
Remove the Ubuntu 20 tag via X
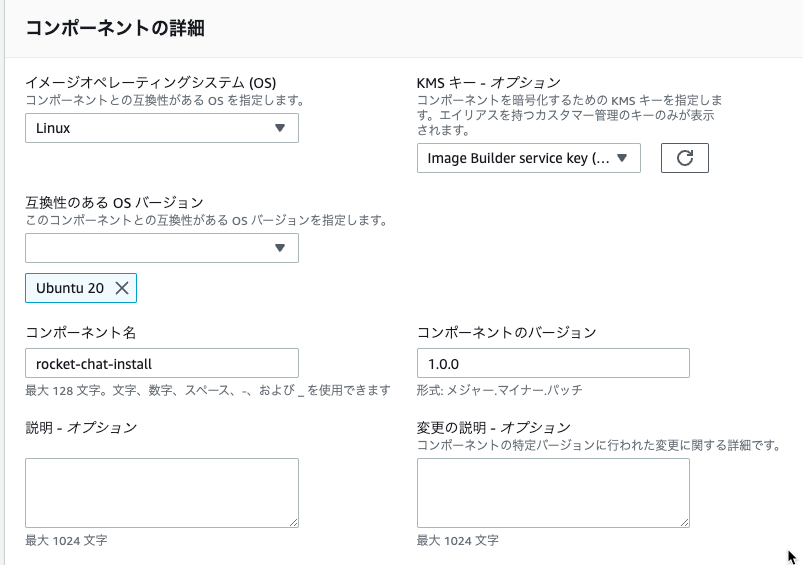122,288
